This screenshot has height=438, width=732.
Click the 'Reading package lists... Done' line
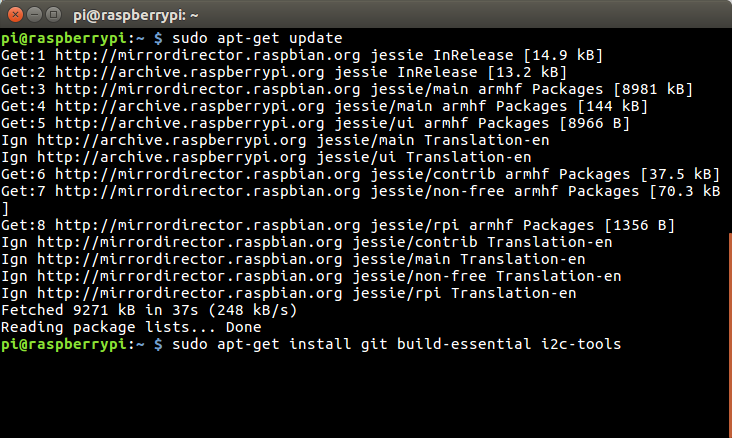tap(130, 327)
